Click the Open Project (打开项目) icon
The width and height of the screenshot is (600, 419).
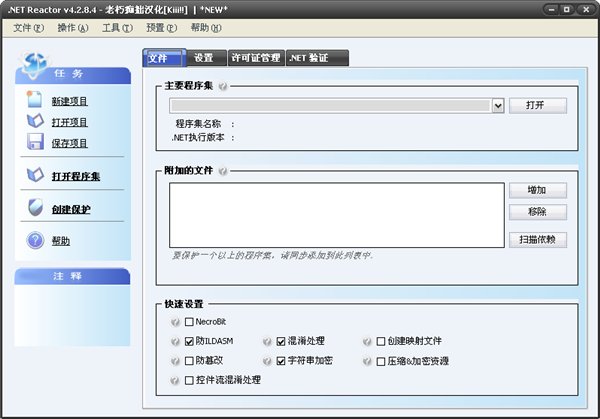click(x=35, y=121)
